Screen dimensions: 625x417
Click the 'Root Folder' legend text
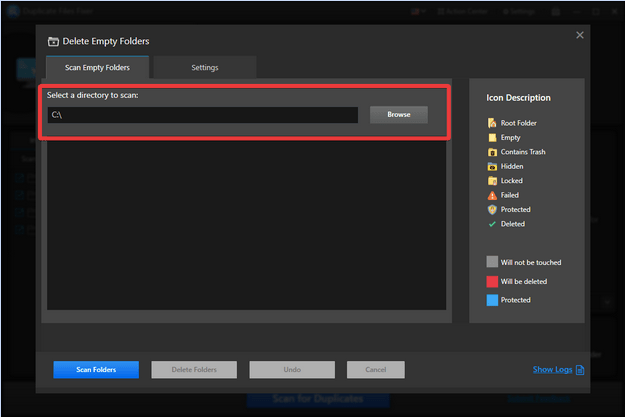[519, 123]
